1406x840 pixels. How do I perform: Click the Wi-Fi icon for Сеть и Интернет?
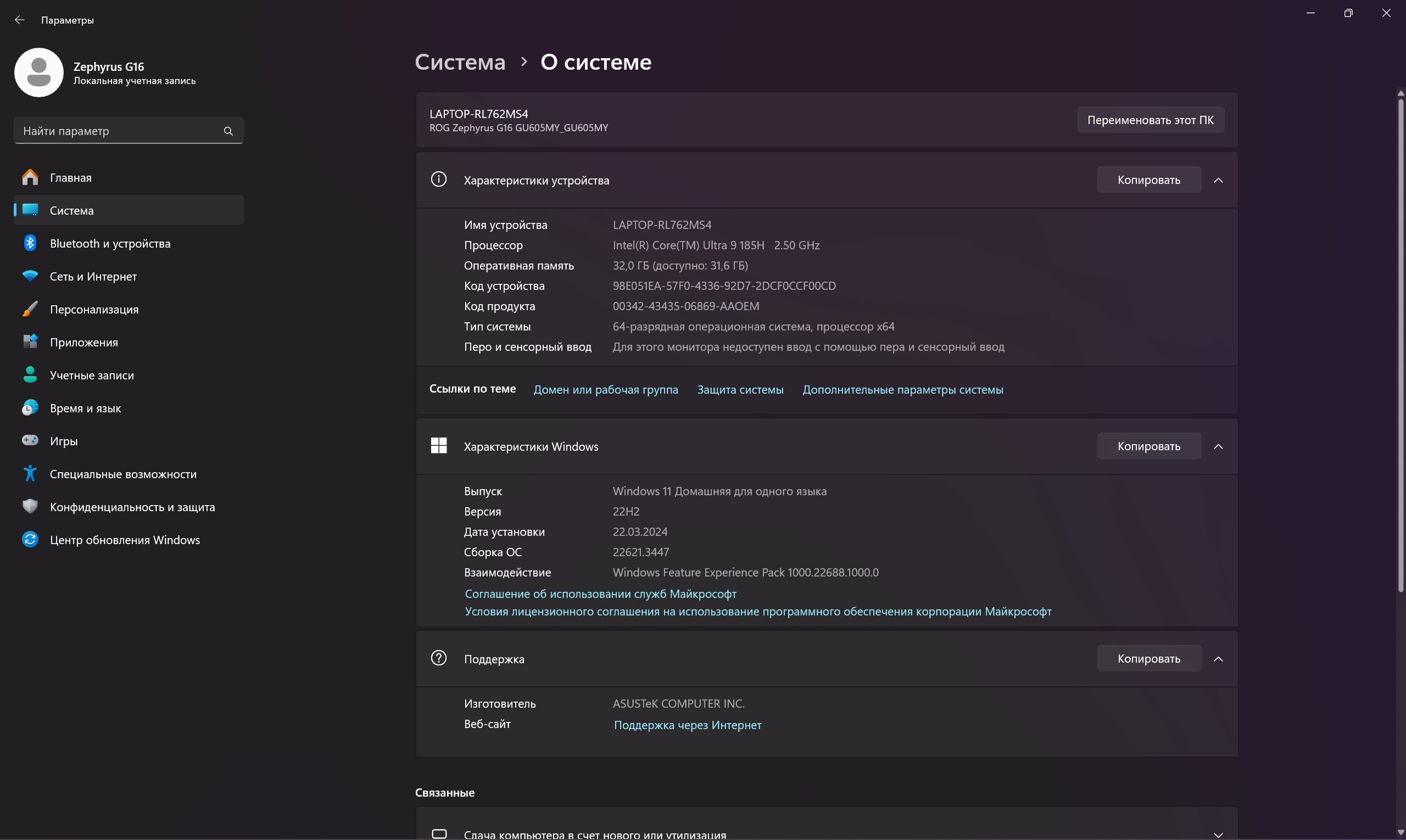(x=30, y=276)
